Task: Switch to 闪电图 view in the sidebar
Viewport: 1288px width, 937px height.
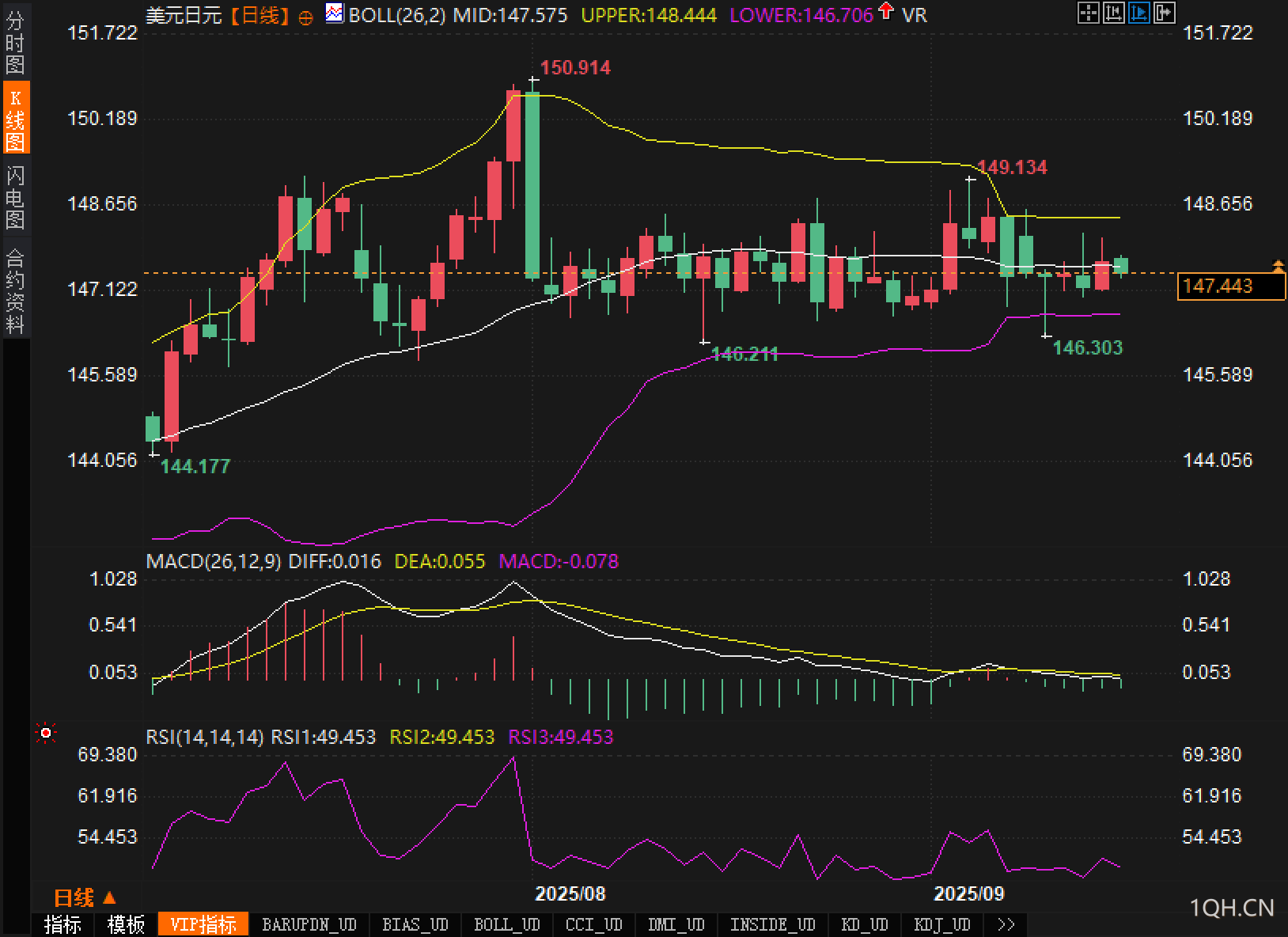Action: click(15, 196)
